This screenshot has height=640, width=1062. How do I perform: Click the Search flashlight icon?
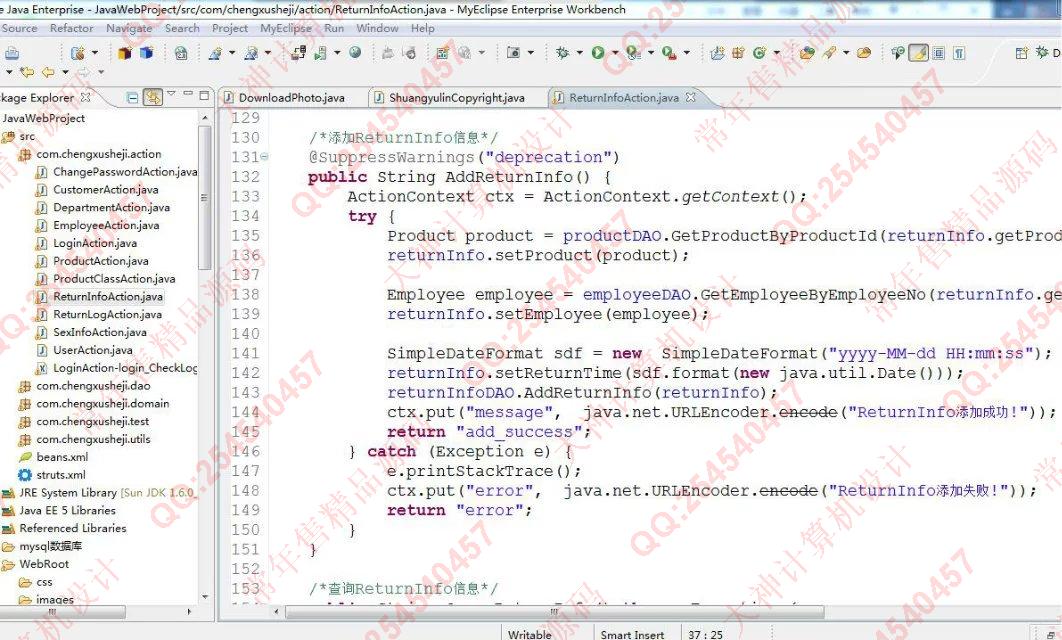coord(829,52)
